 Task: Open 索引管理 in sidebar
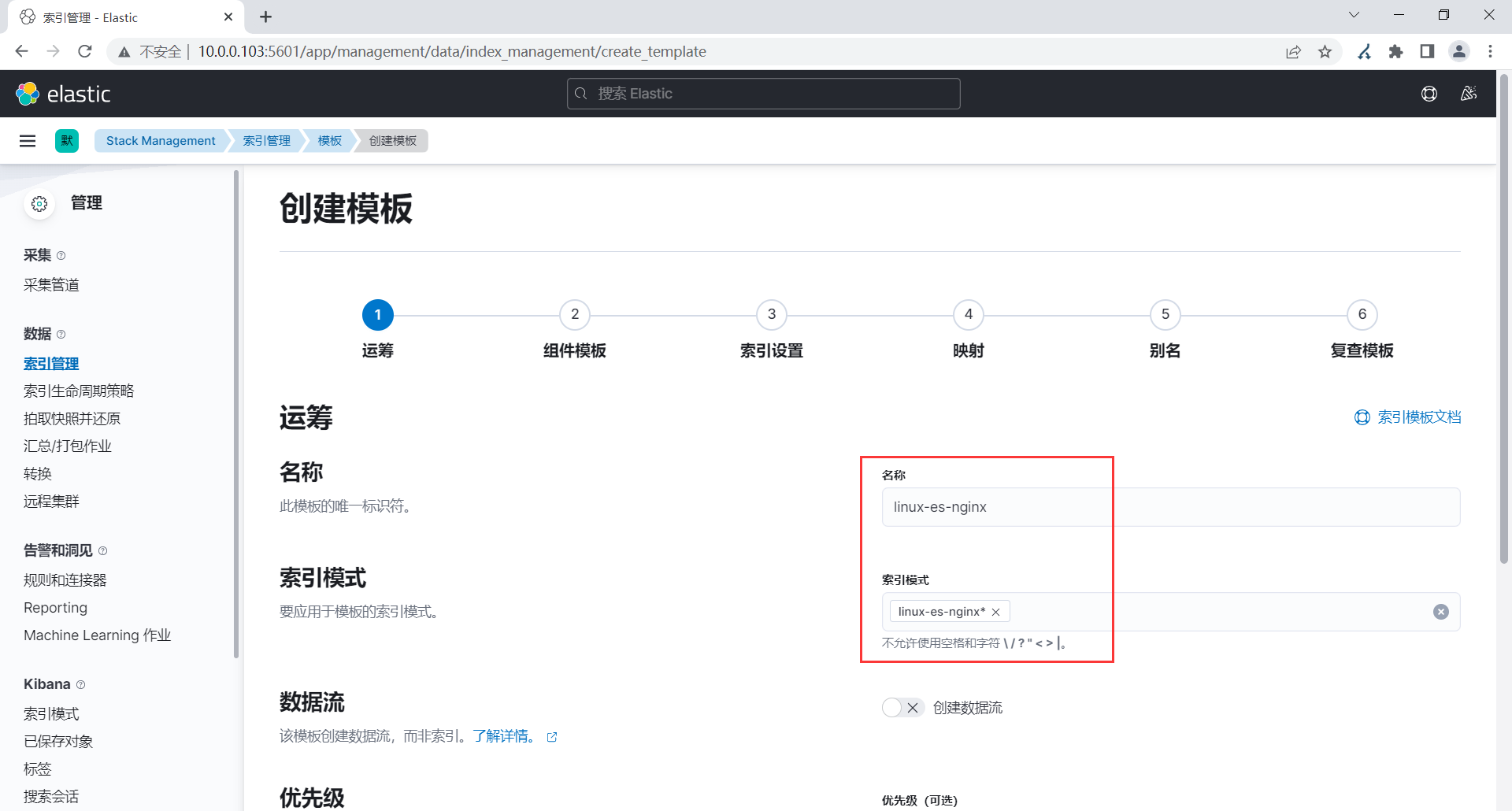coord(51,364)
